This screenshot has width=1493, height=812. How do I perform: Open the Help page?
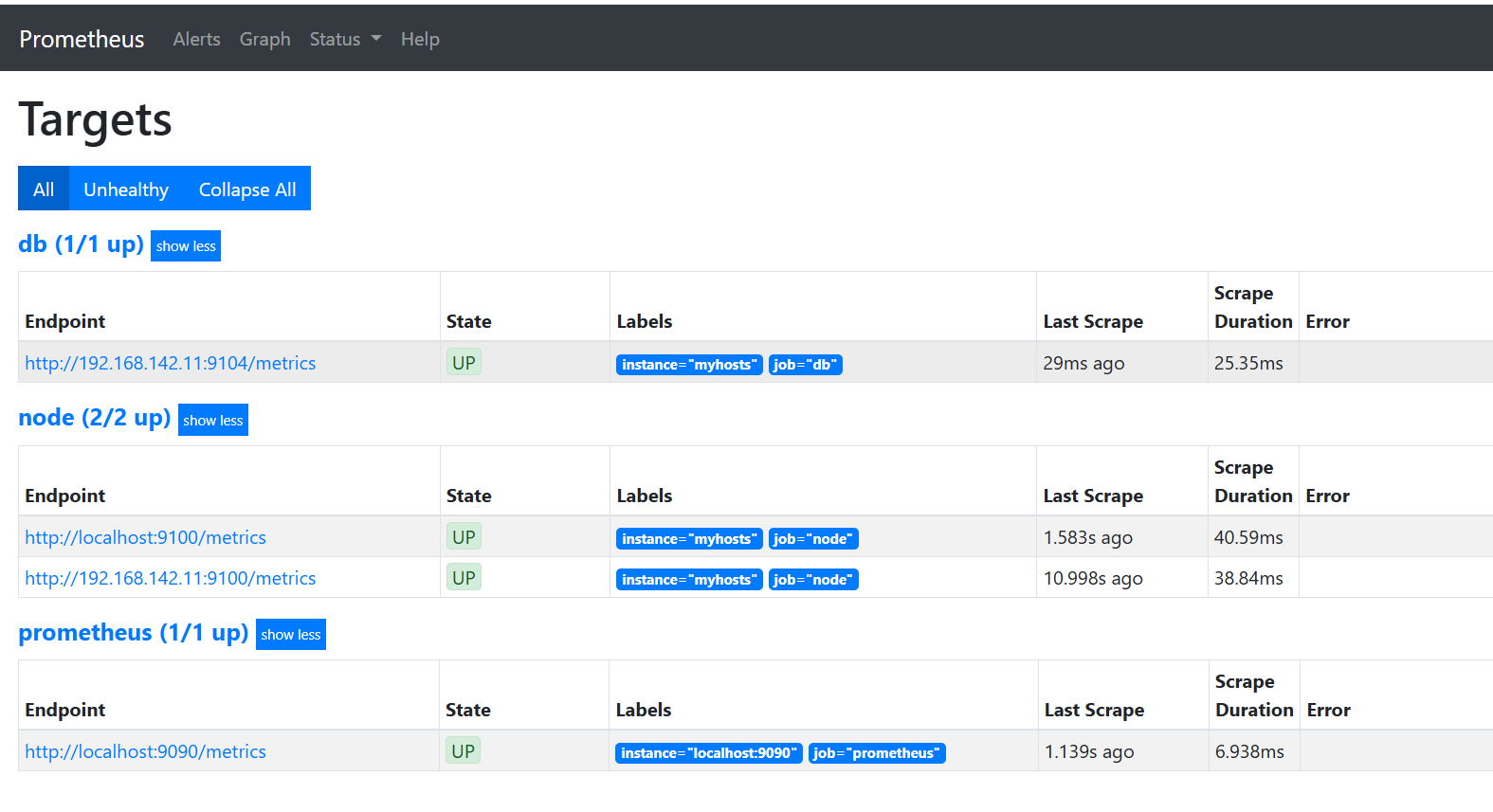point(420,39)
